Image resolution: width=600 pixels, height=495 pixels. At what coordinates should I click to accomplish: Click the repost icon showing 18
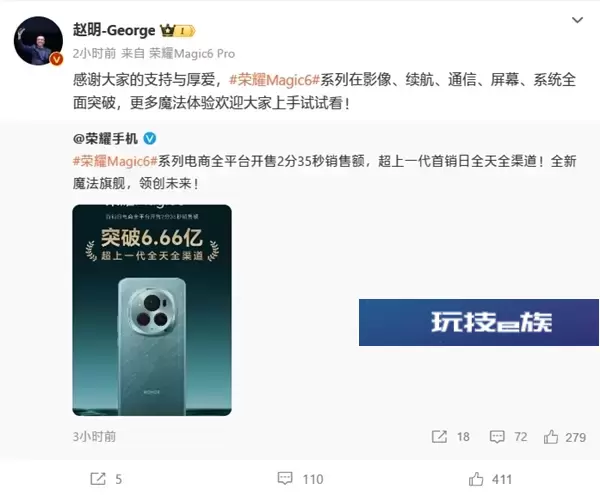[x=439, y=436]
